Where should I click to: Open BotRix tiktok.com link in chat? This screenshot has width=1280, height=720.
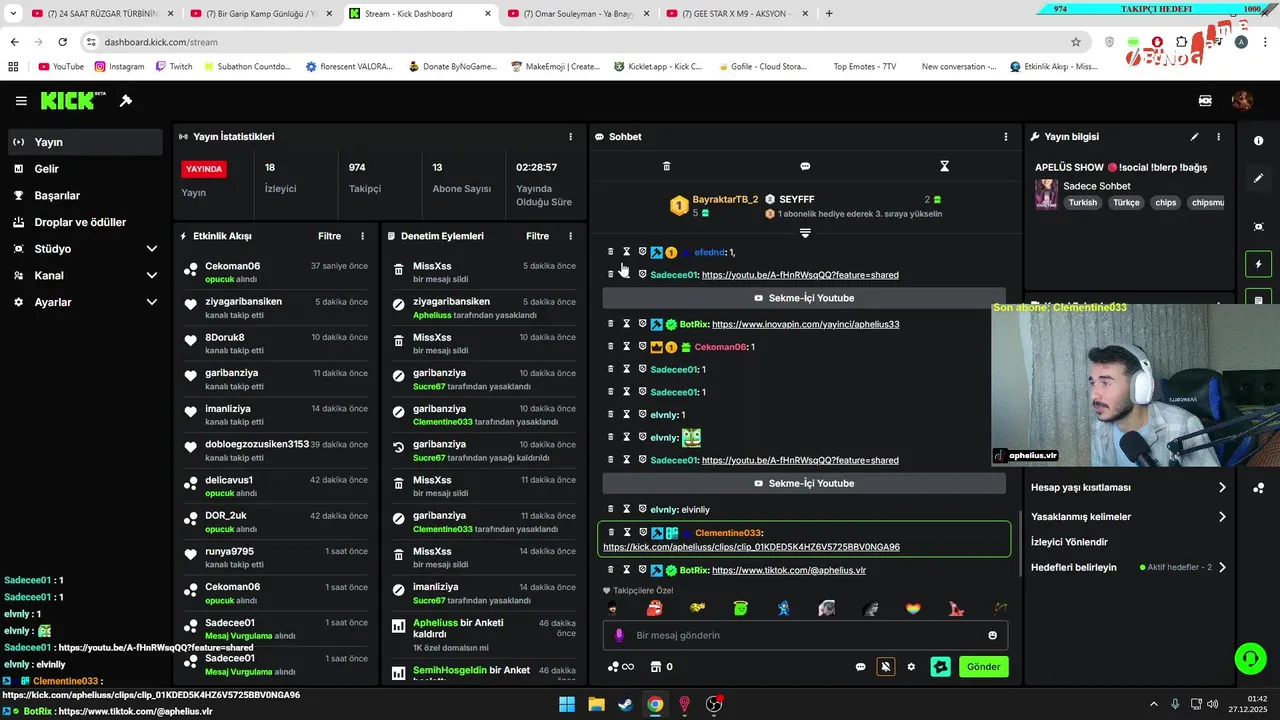tap(788, 570)
